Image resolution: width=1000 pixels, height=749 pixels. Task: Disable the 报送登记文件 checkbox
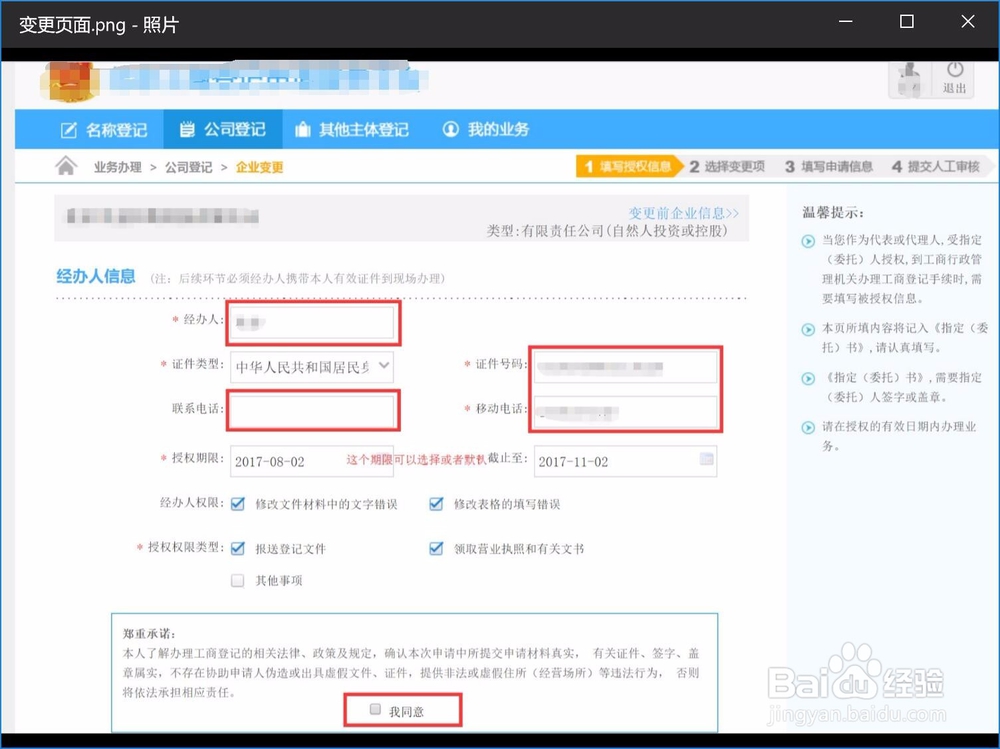click(x=238, y=548)
